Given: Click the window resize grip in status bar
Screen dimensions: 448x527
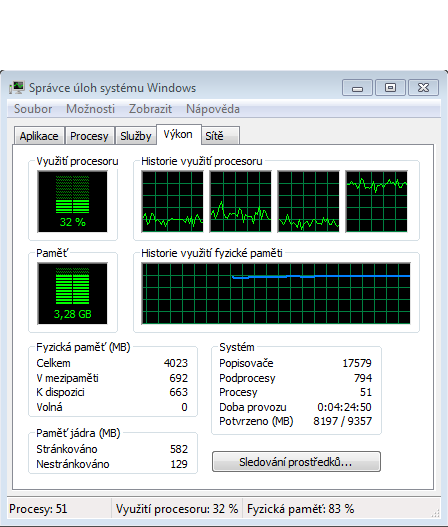Looking at the screenshot, I should tap(436, 514).
